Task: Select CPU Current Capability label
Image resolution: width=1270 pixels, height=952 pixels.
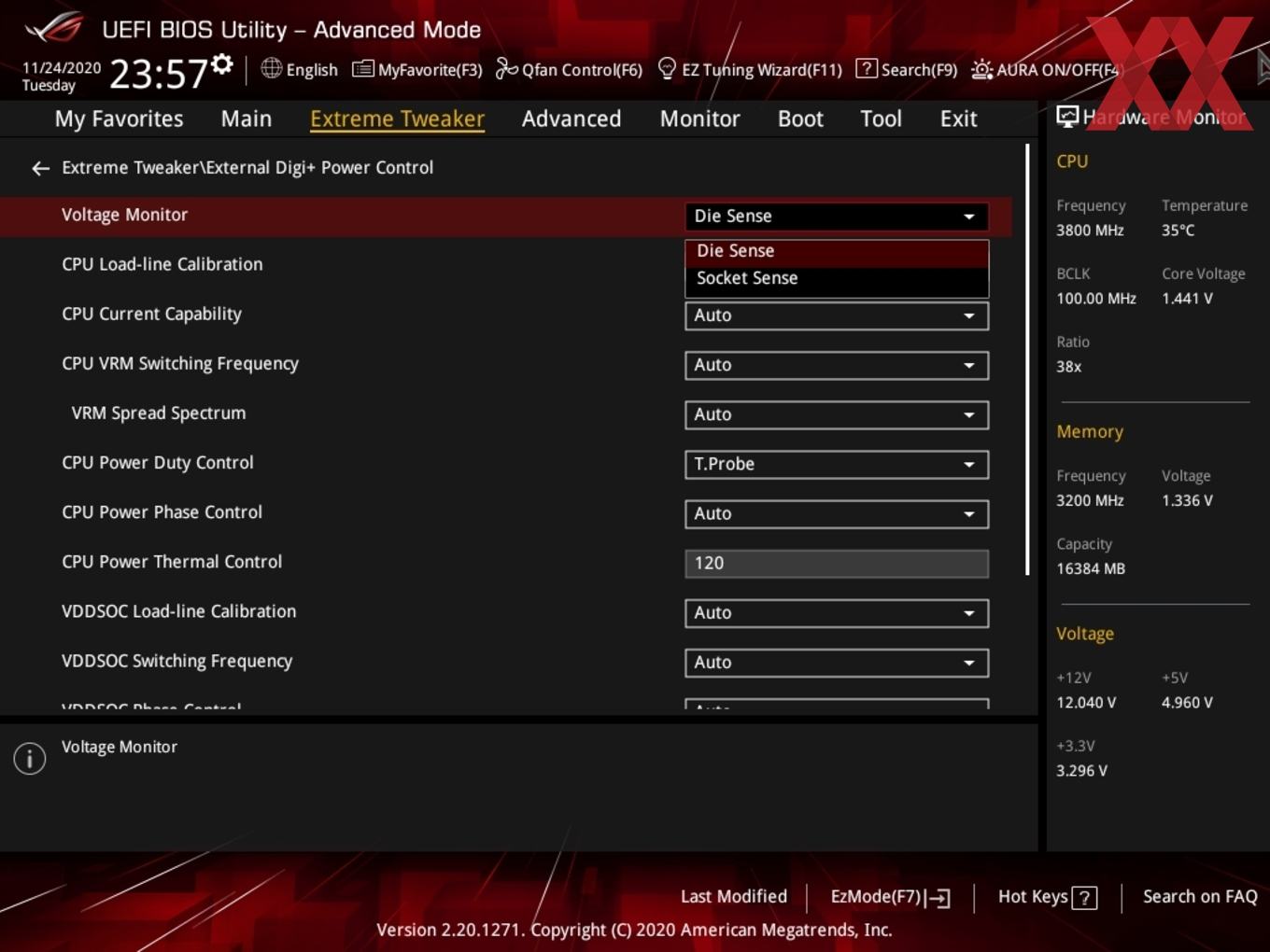Action: [151, 314]
